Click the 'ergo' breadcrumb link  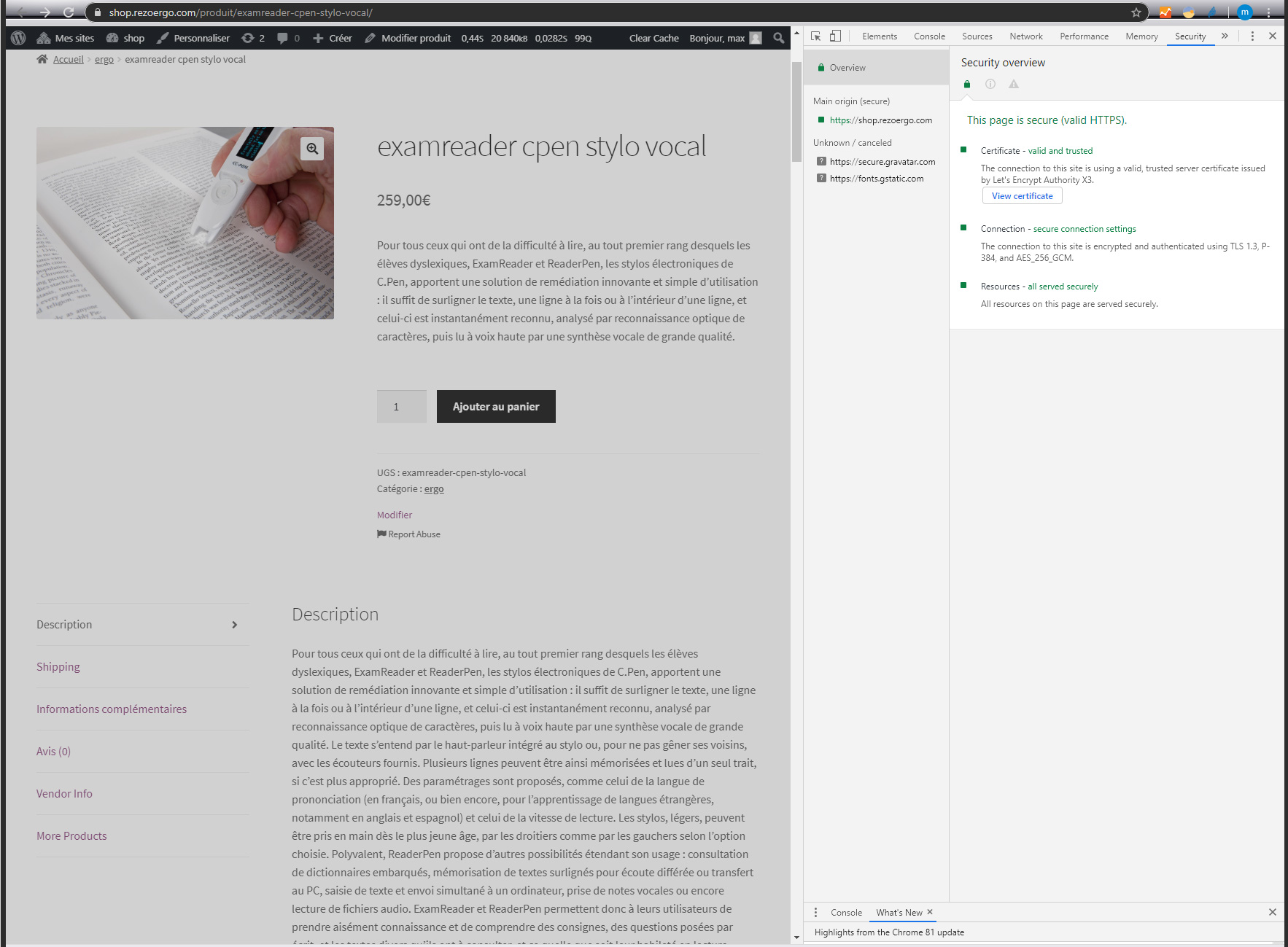coord(104,59)
